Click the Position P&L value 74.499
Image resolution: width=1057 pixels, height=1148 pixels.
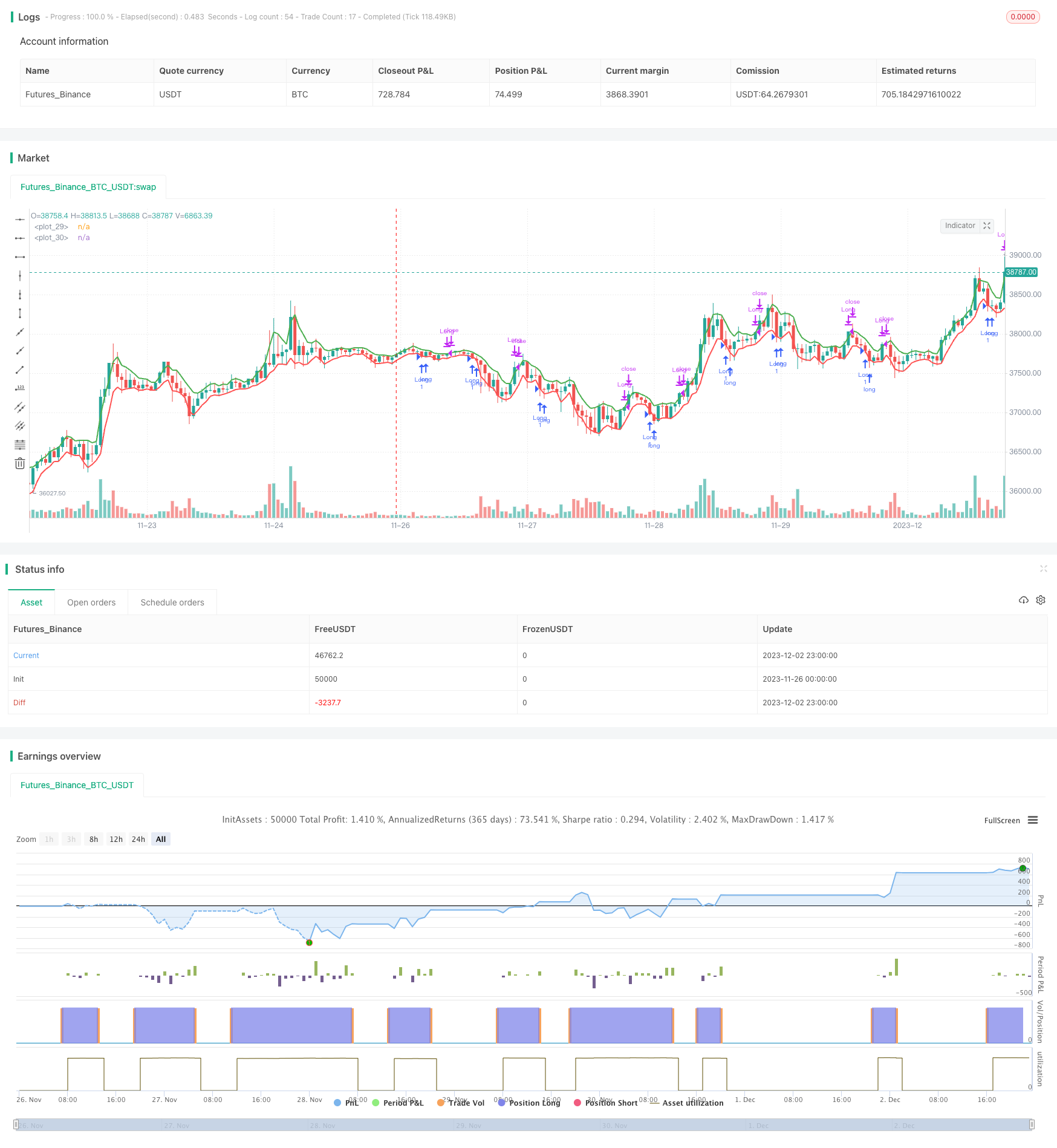509,94
